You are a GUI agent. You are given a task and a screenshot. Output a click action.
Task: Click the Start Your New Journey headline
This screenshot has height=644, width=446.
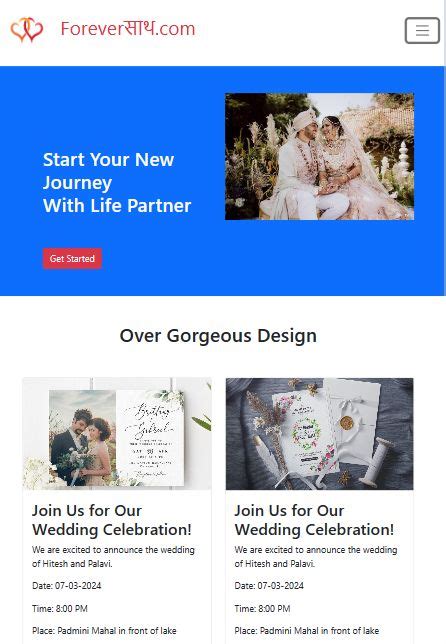click(117, 182)
